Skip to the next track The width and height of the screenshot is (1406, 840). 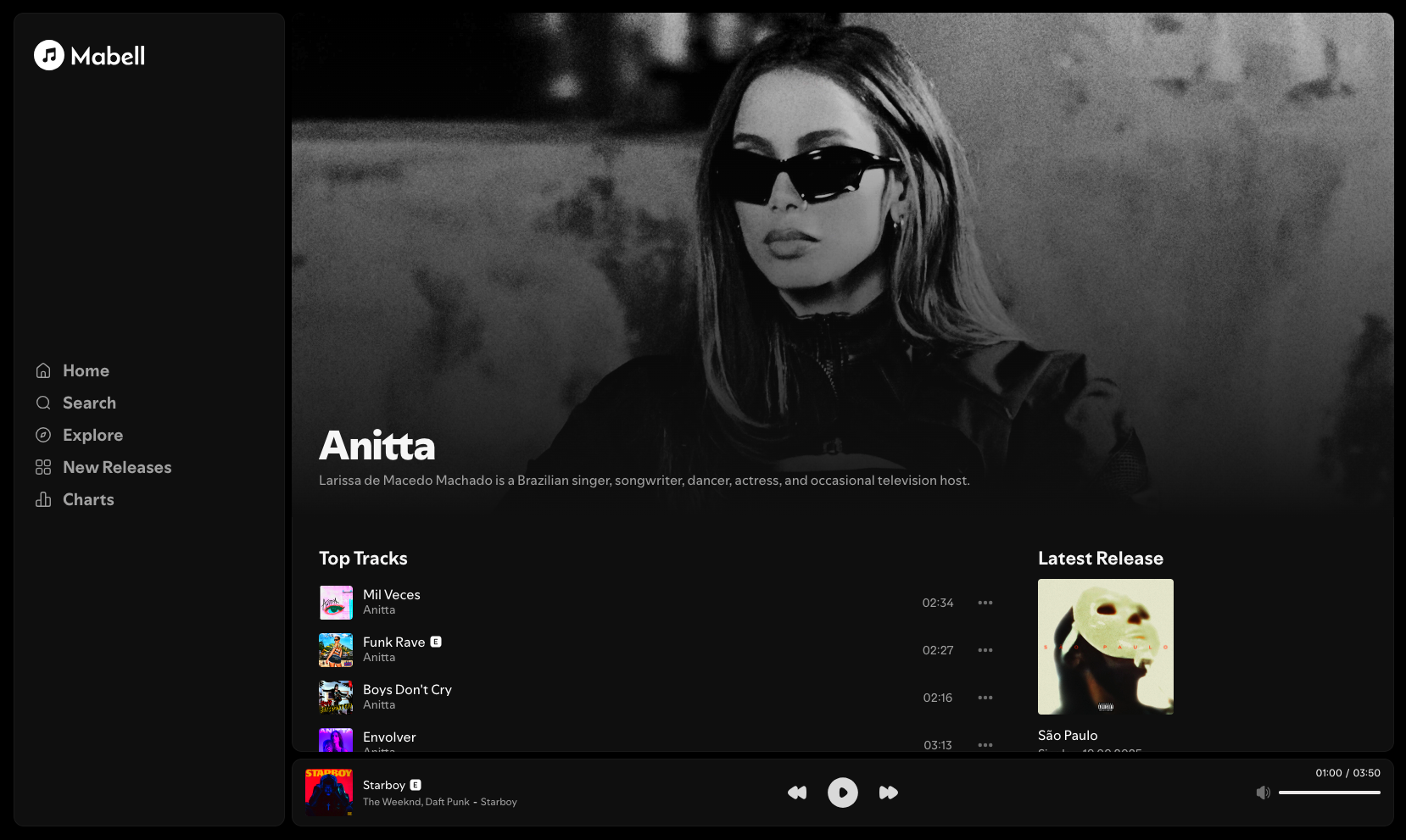[x=888, y=793]
